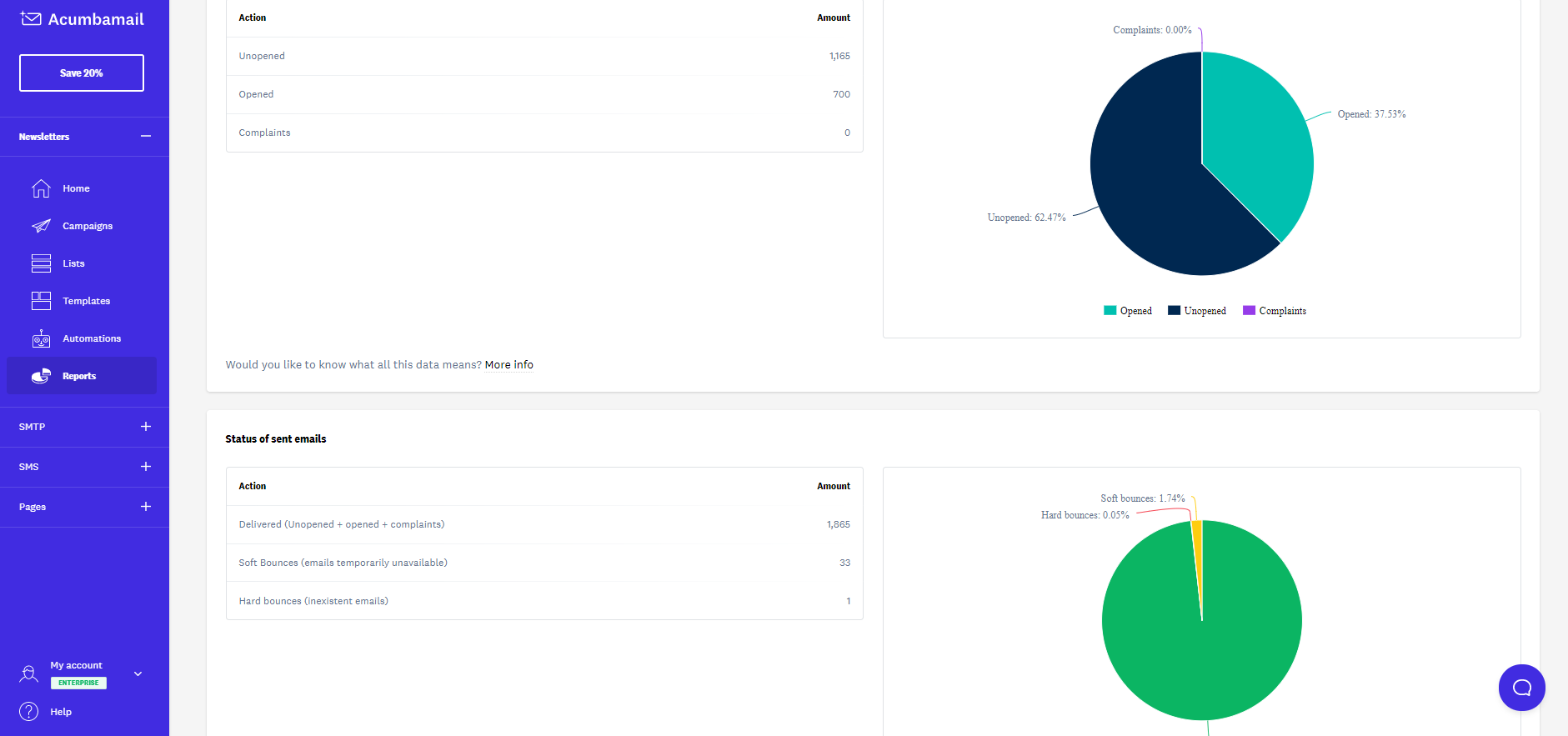This screenshot has height=736, width=1568.
Task: Open Campaigns paper plane icon
Action: (x=41, y=226)
